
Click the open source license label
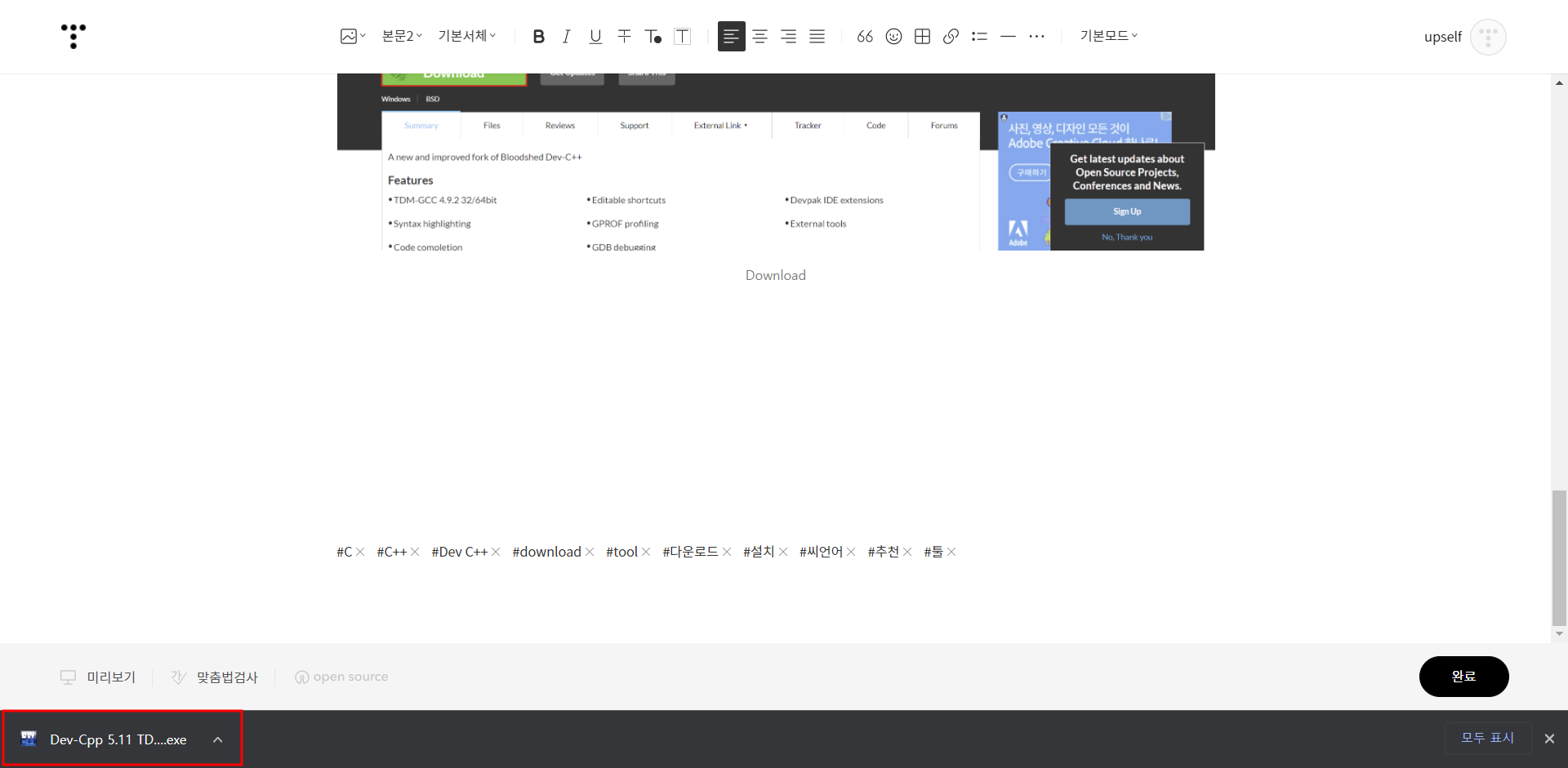(341, 677)
